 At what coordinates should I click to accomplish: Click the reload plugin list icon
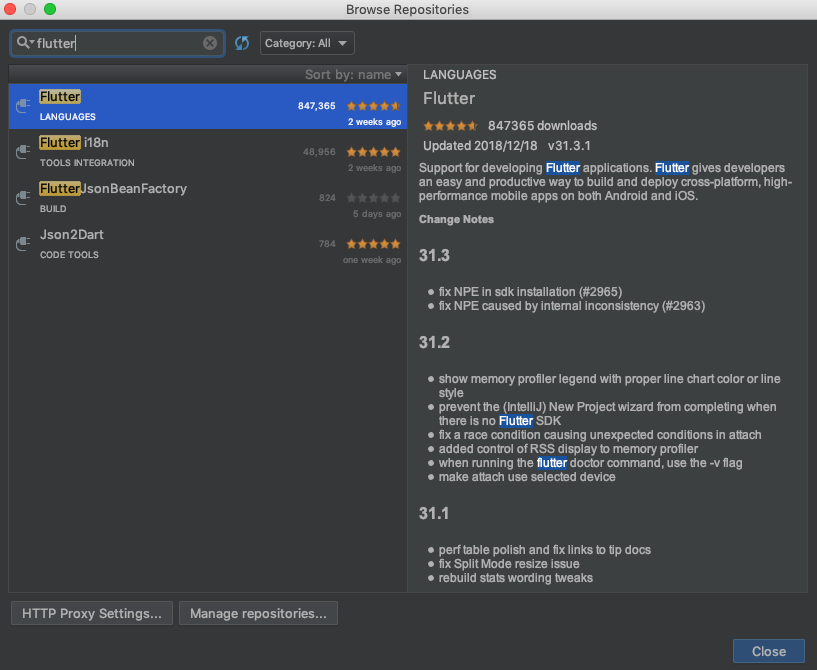point(242,43)
